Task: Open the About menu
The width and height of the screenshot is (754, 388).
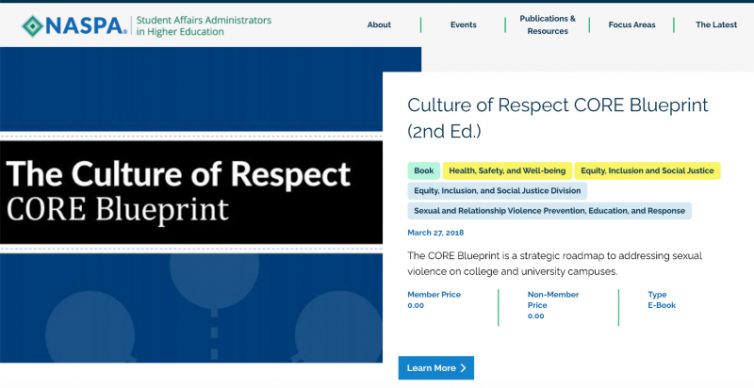Action: click(379, 25)
